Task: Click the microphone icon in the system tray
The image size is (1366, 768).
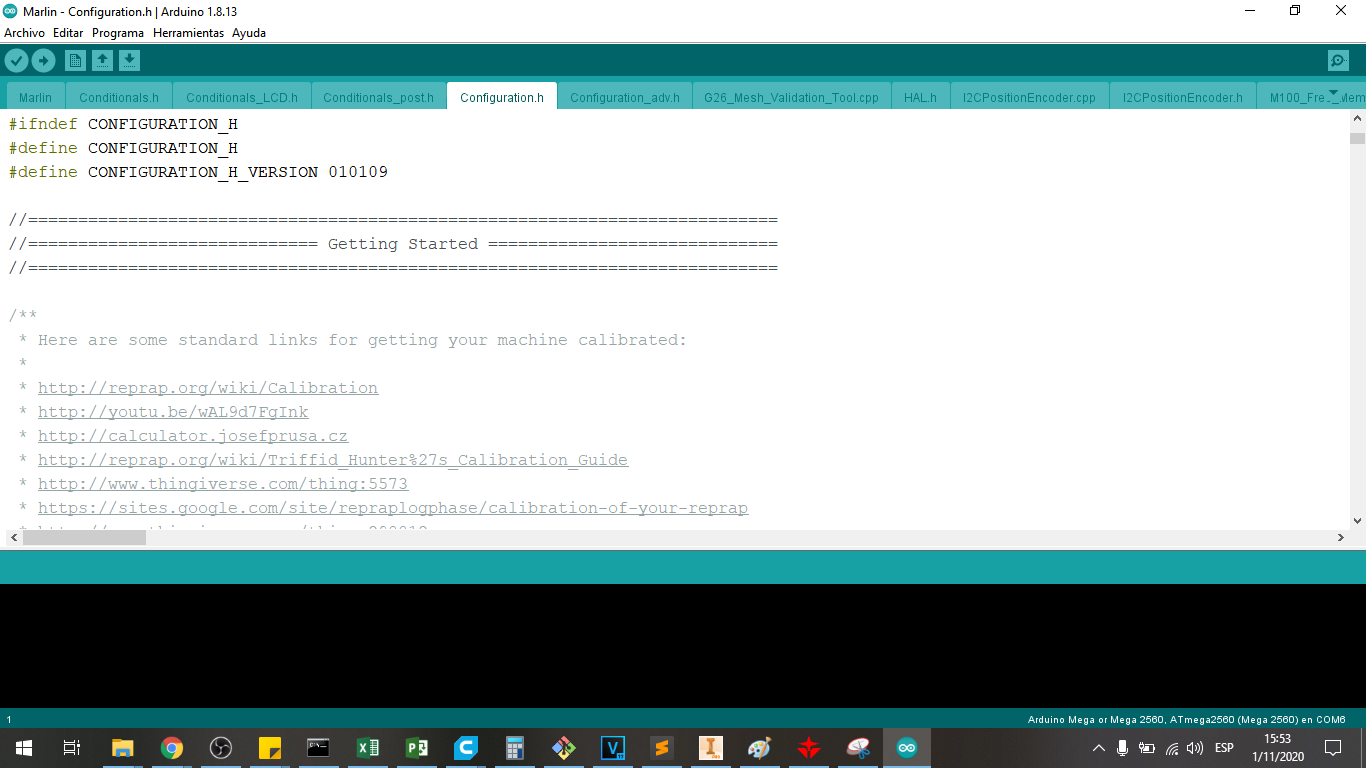Action: [x=1123, y=748]
